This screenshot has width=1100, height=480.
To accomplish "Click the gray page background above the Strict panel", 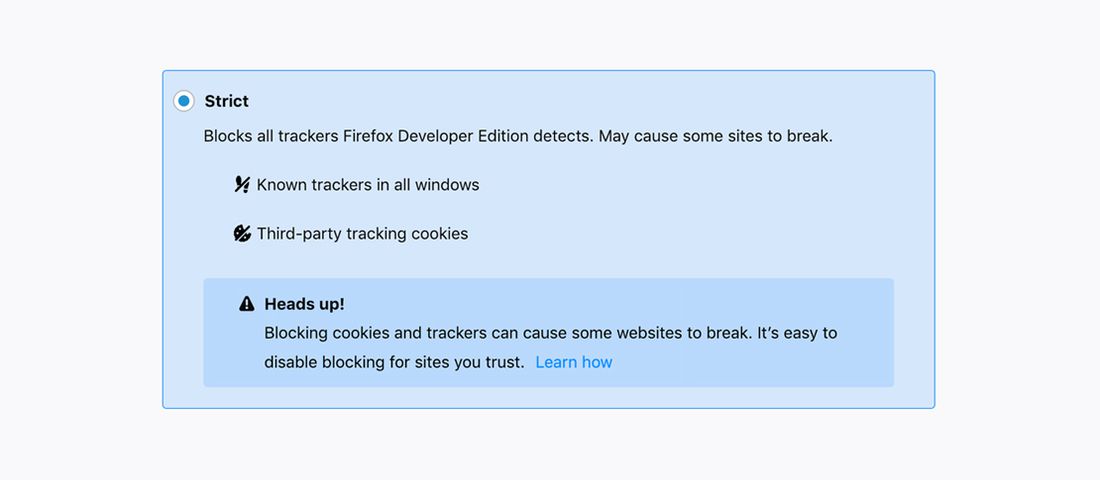I will 550,35.
